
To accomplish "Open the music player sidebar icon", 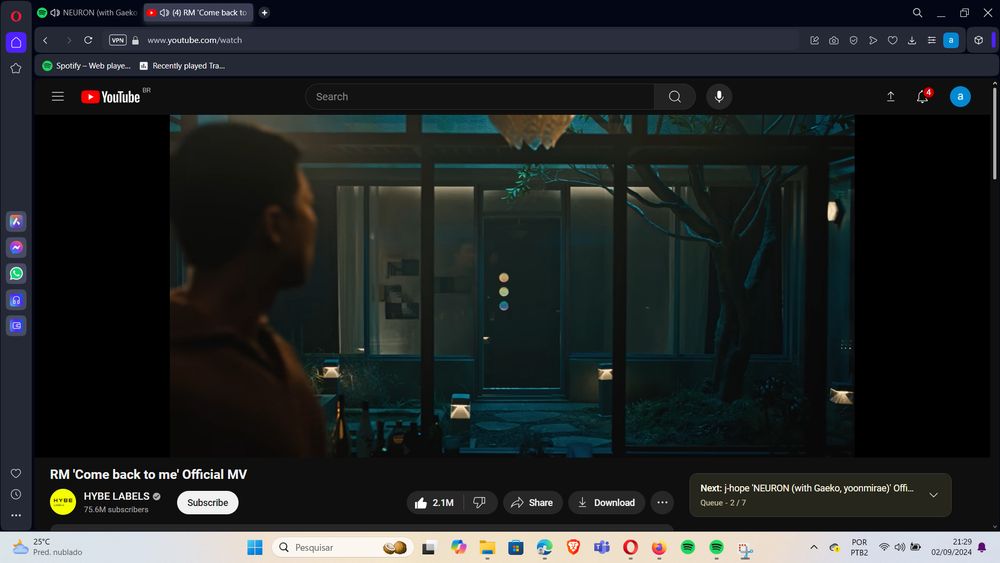I will coord(16,300).
